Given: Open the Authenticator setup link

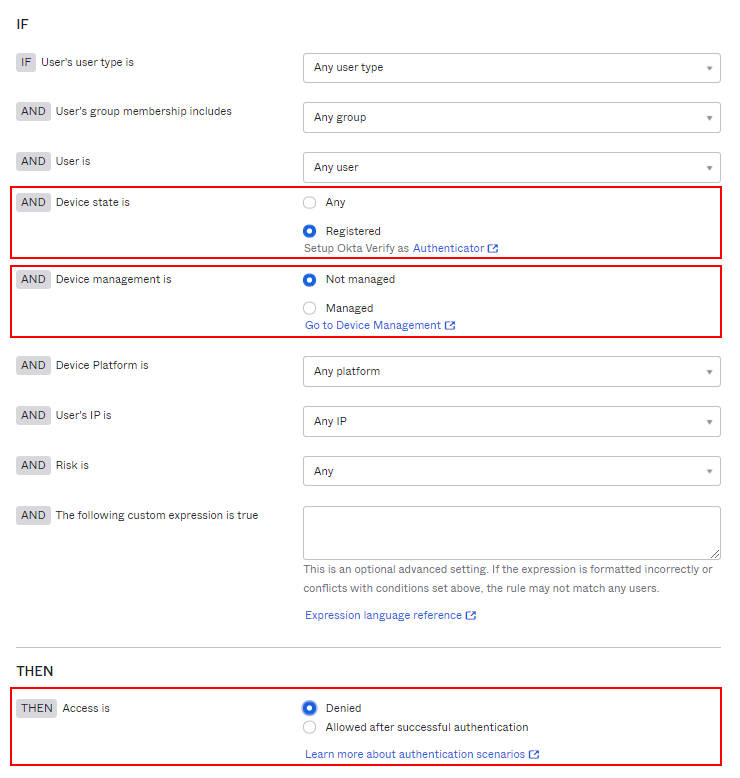Looking at the screenshot, I should point(448,248).
